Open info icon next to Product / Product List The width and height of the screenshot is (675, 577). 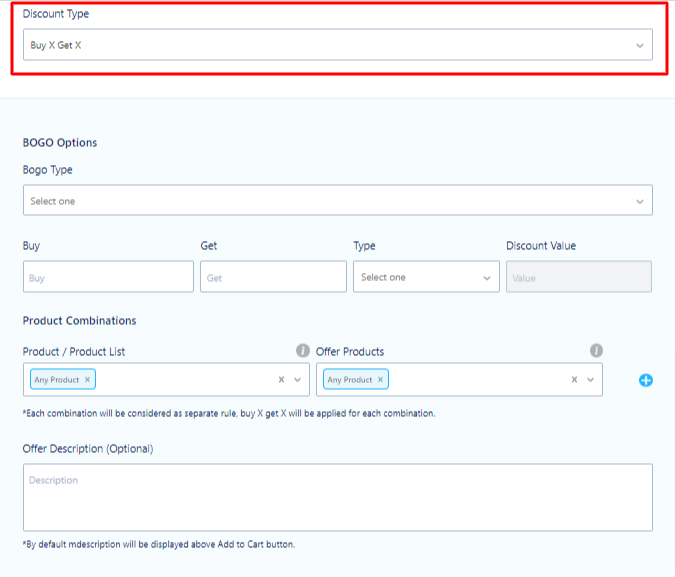tap(303, 351)
